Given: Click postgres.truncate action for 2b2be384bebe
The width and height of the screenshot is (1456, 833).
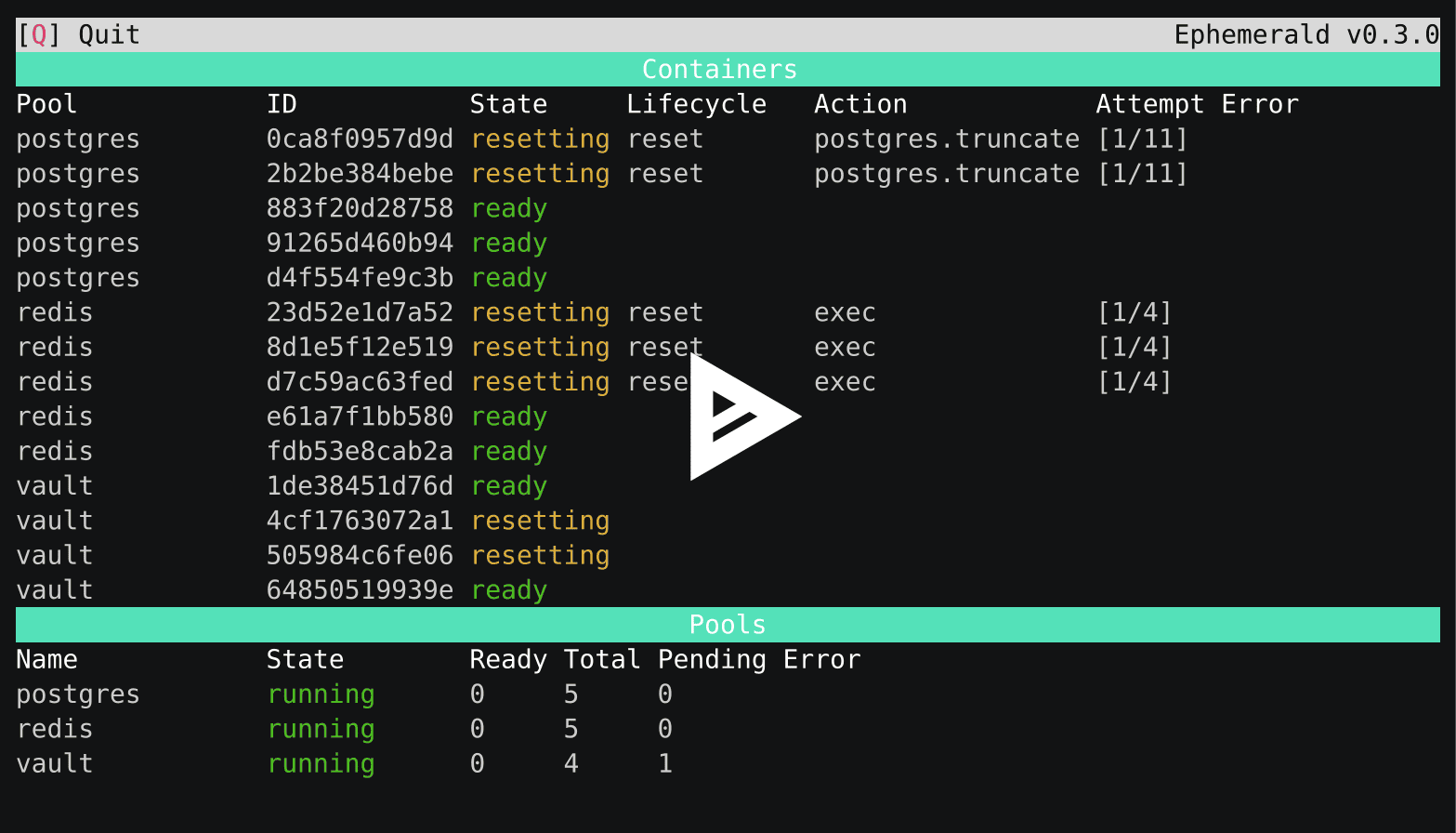Looking at the screenshot, I should pos(947,173).
